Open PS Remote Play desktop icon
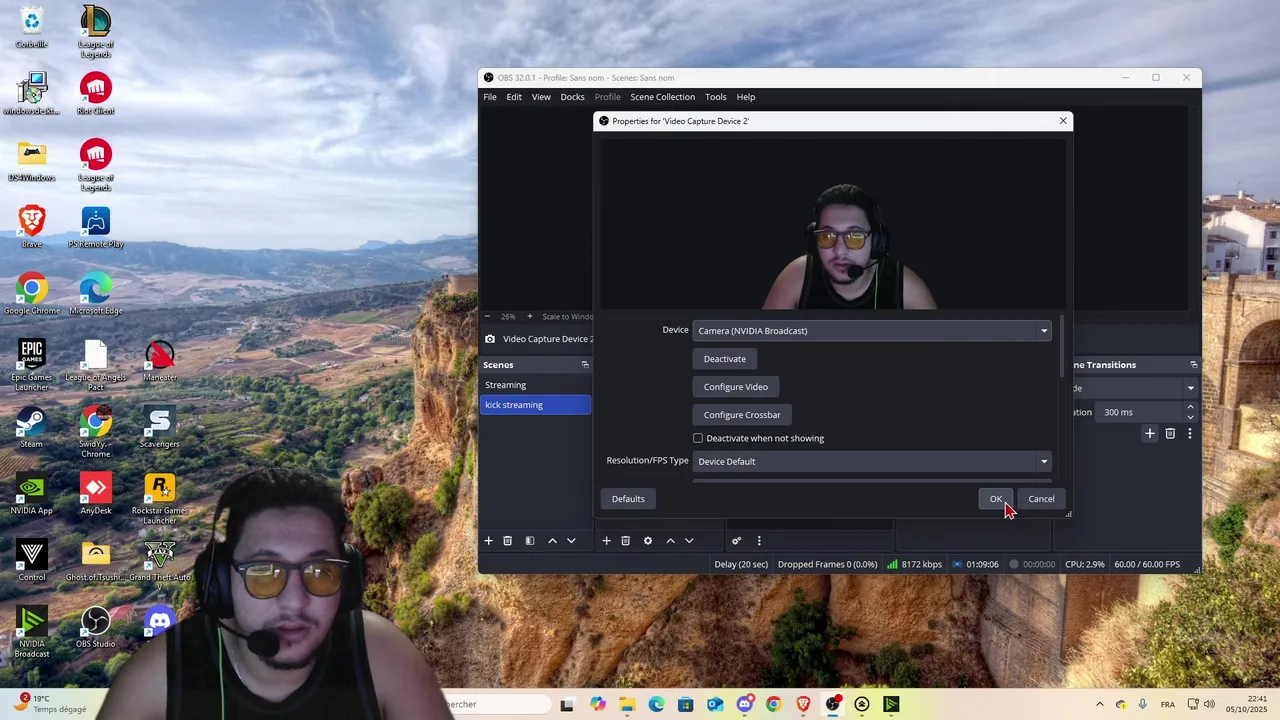 coord(95,228)
